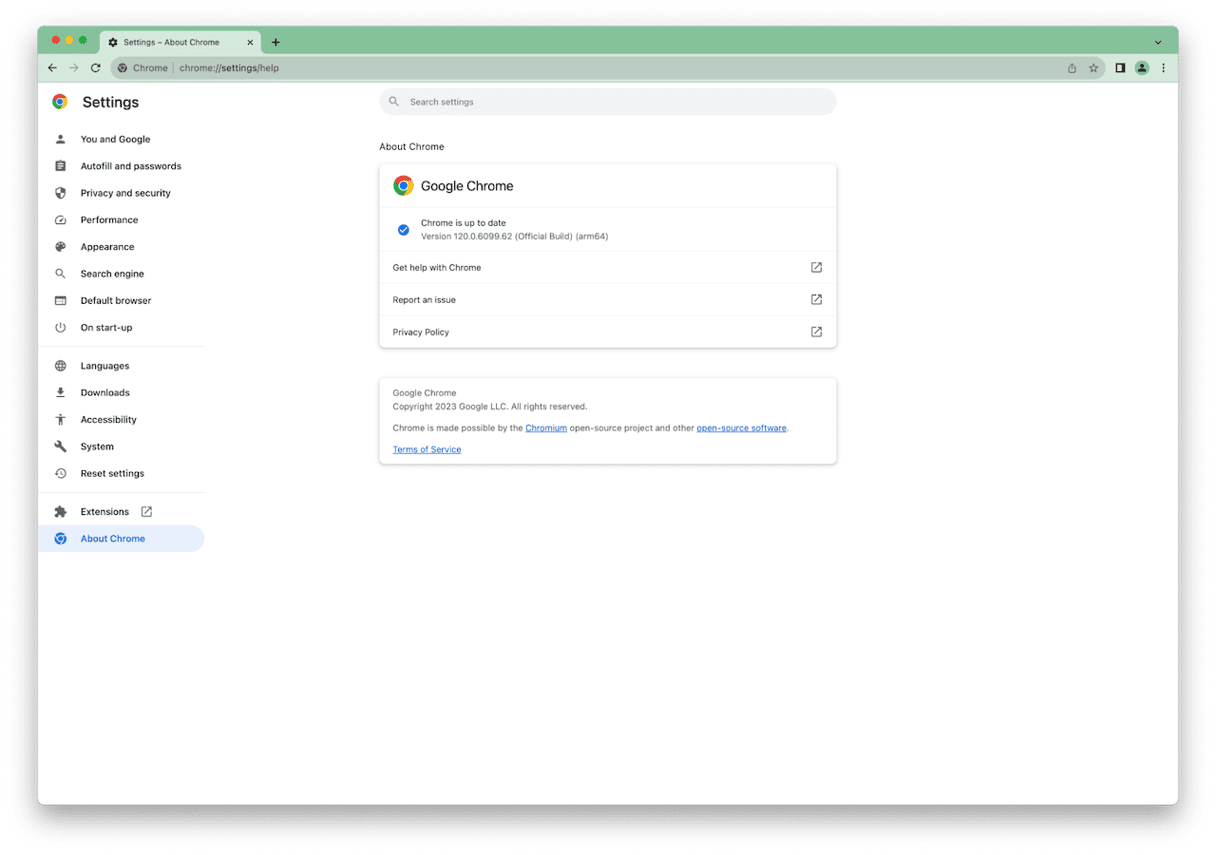Open a new tab with plus icon

276,42
